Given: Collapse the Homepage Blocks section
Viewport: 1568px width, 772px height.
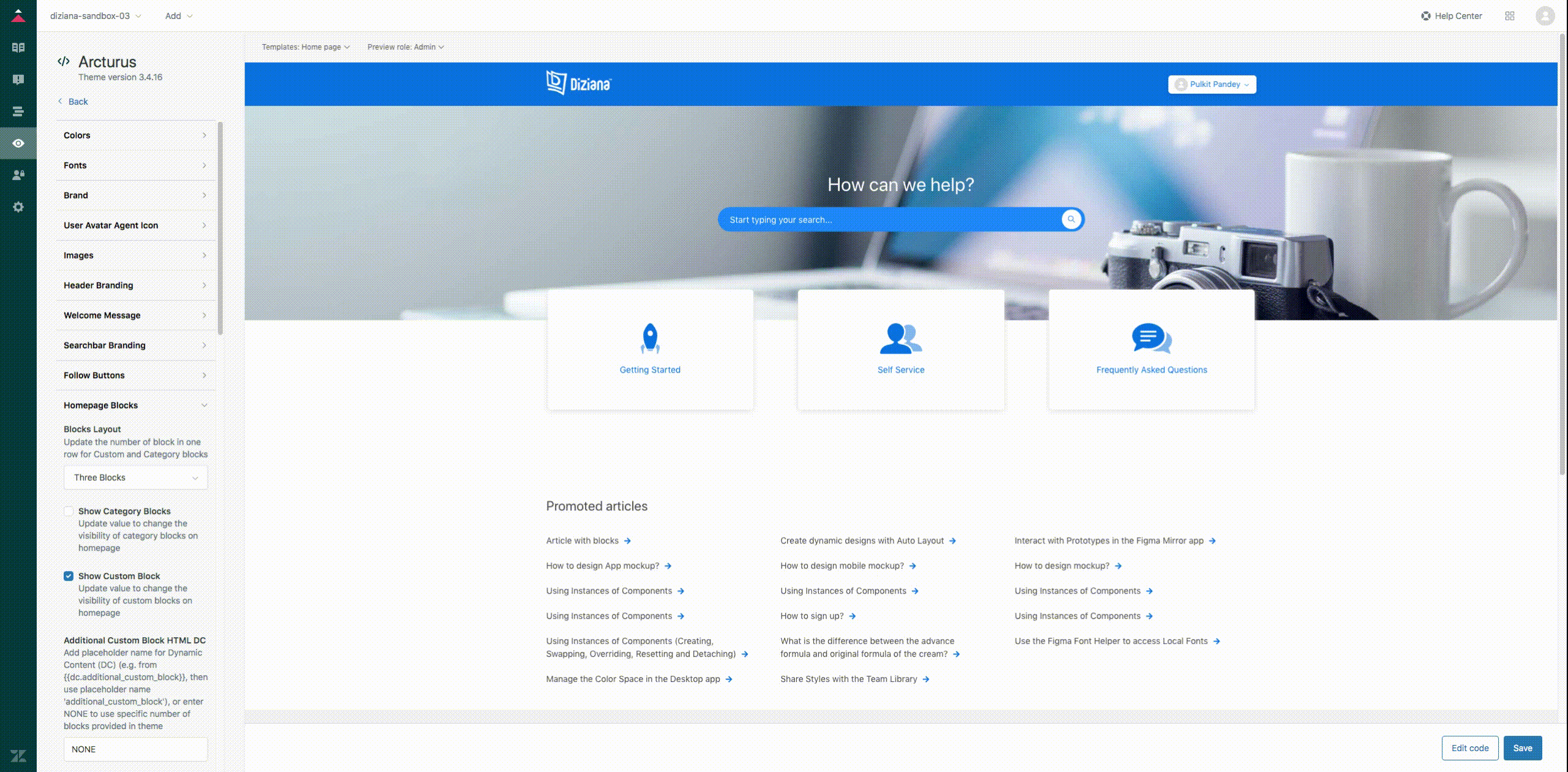Looking at the screenshot, I should pos(135,406).
